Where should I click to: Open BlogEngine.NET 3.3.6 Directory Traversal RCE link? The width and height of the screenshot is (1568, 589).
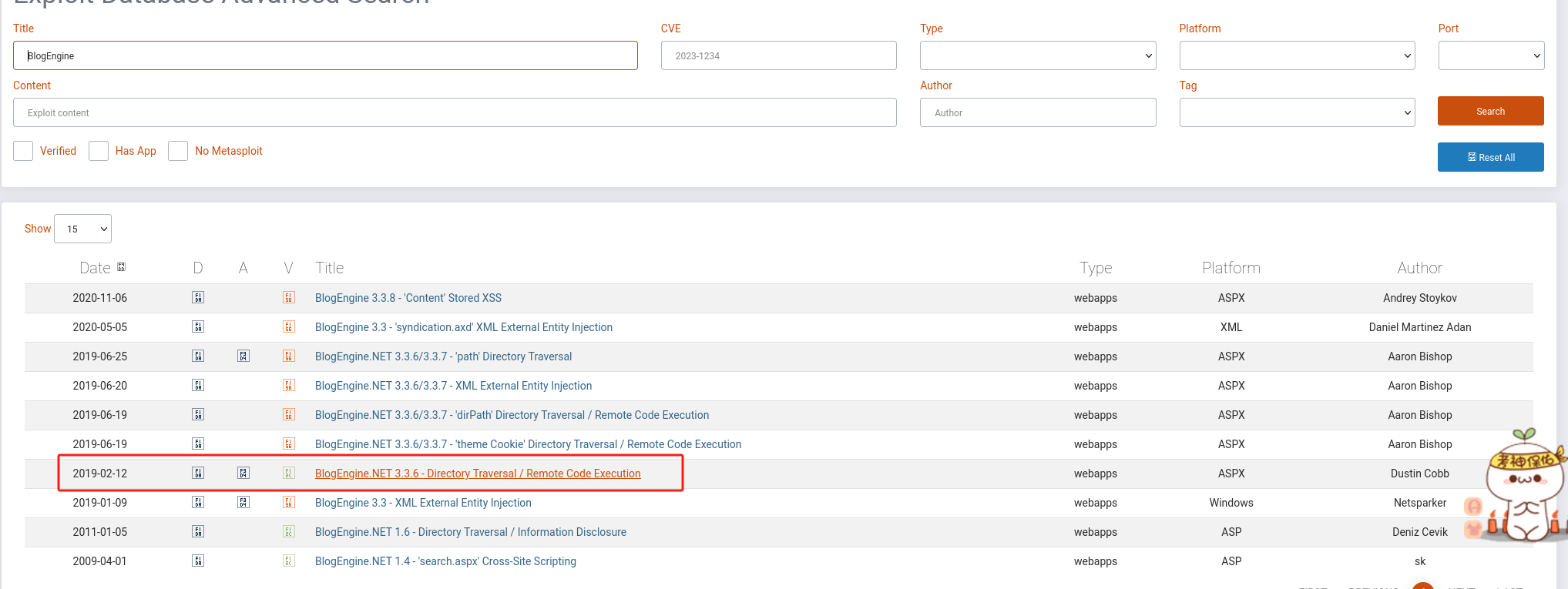pos(478,474)
